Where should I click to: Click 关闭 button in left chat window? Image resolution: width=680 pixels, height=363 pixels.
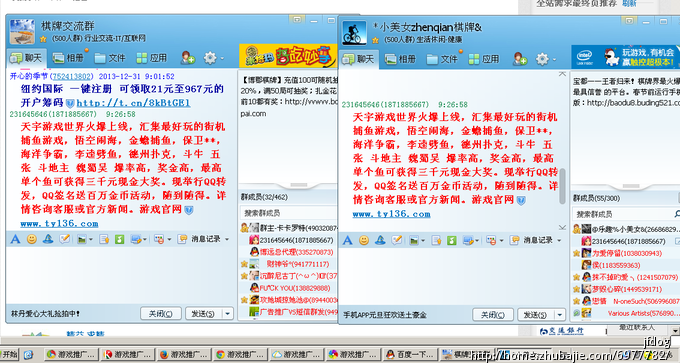(x=160, y=314)
